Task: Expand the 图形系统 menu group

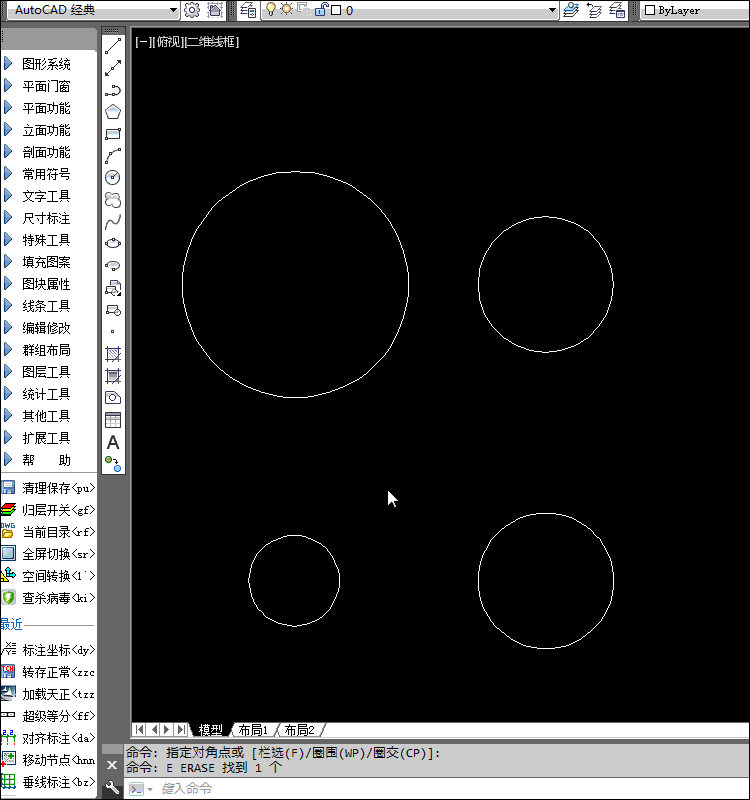Action: pyautogui.click(x=48, y=64)
